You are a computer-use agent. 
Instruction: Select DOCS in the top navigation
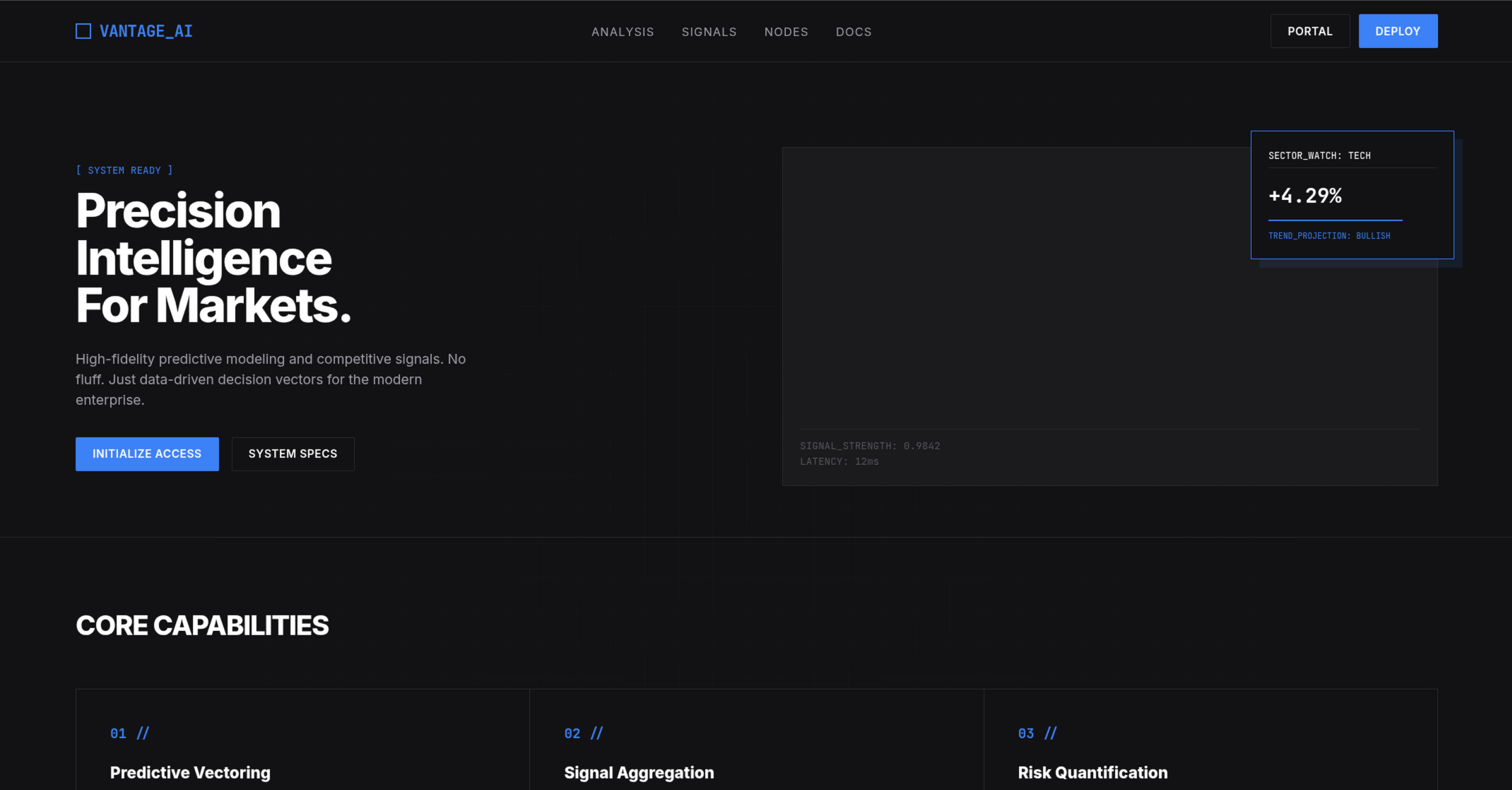[854, 32]
